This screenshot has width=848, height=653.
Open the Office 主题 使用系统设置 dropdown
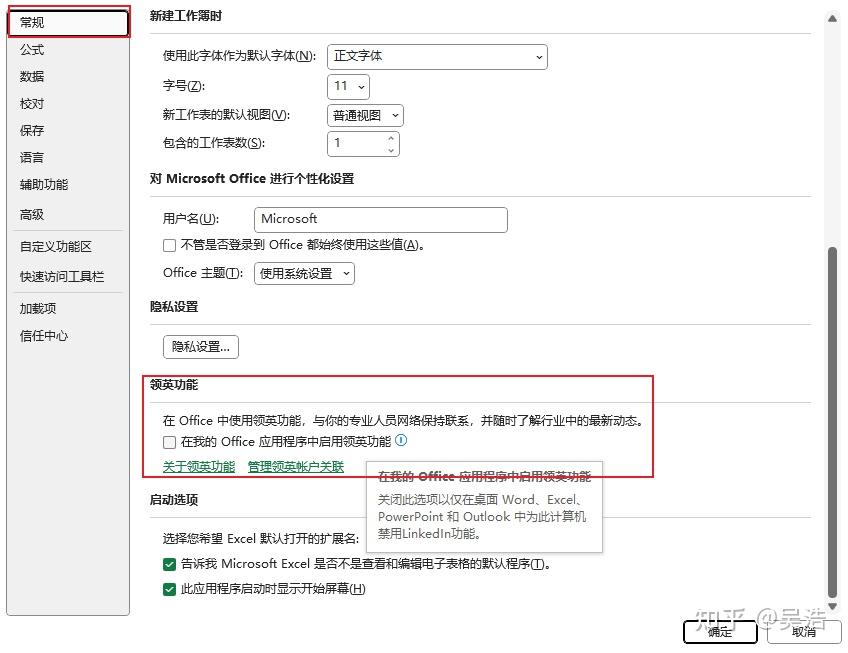pyautogui.click(x=304, y=274)
